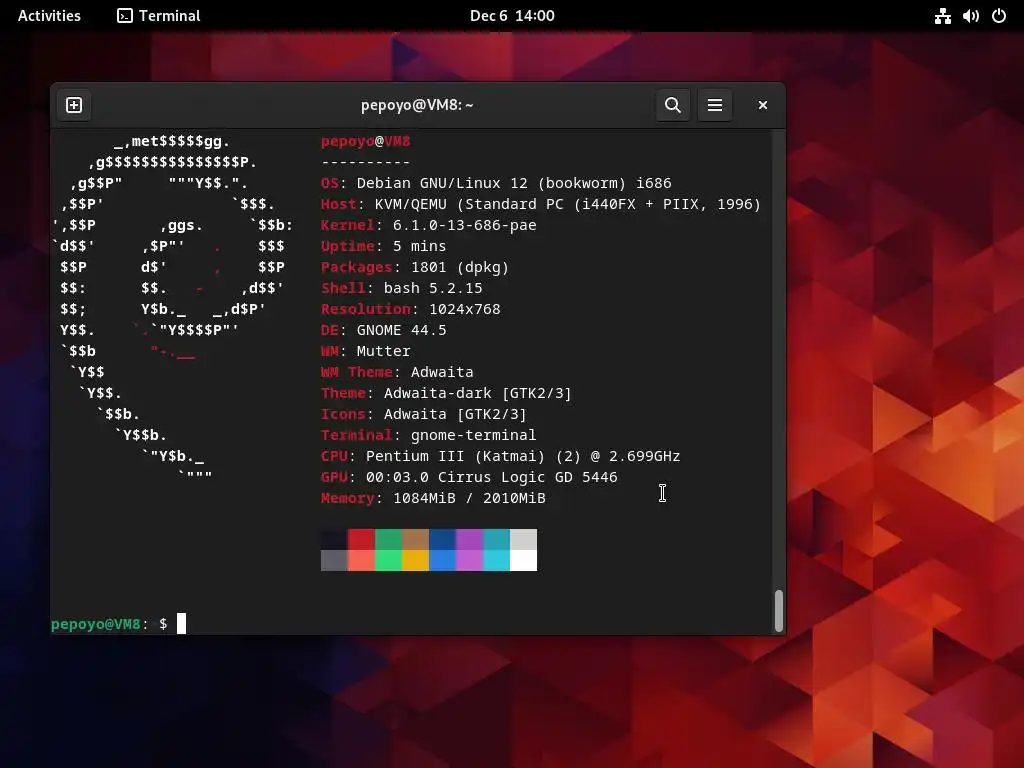Click the green prompt 'pepoyo@VM8'
The height and width of the screenshot is (768, 1024).
coord(95,624)
